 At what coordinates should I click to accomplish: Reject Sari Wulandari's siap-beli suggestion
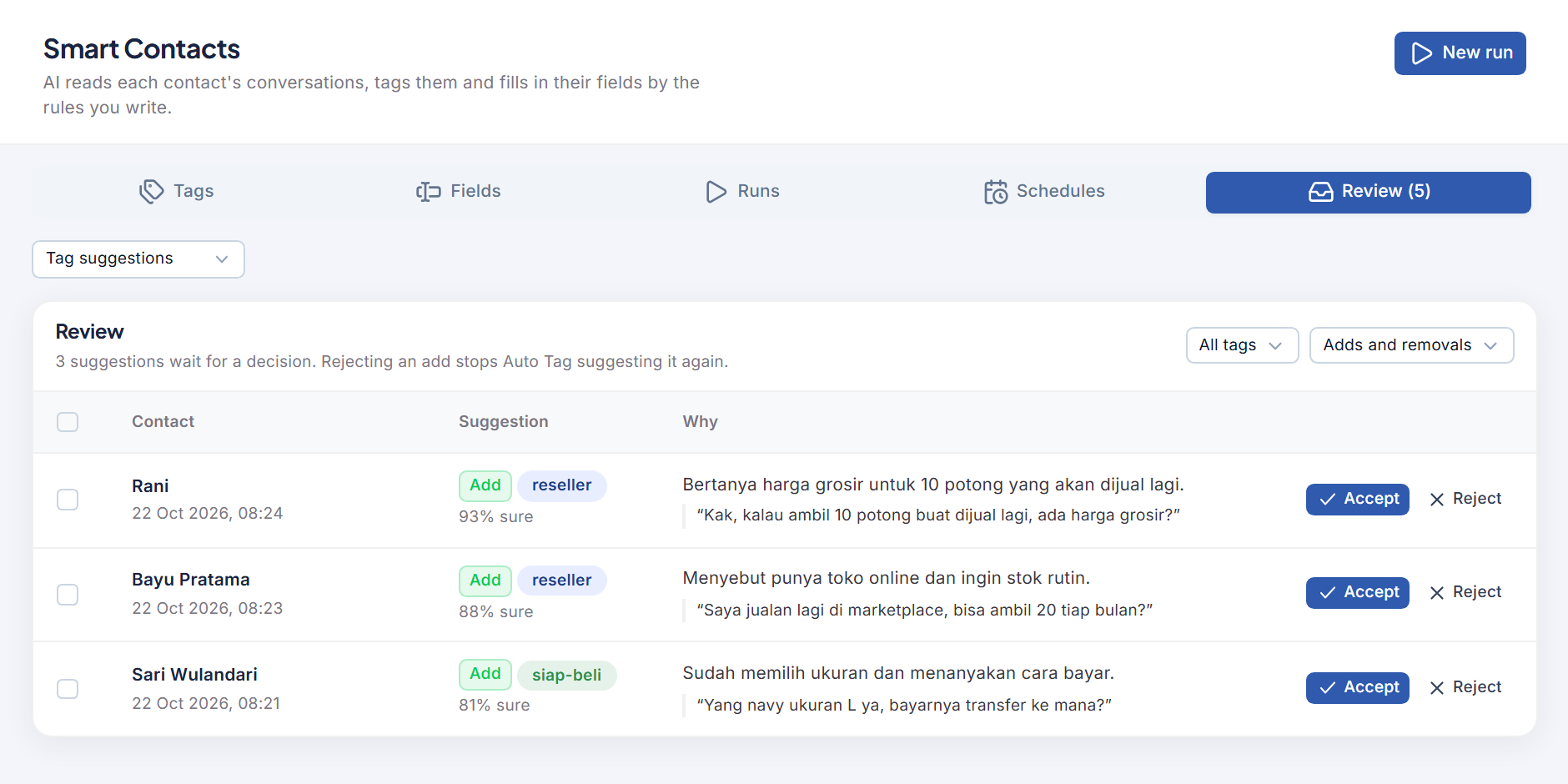pyautogui.click(x=1465, y=687)
